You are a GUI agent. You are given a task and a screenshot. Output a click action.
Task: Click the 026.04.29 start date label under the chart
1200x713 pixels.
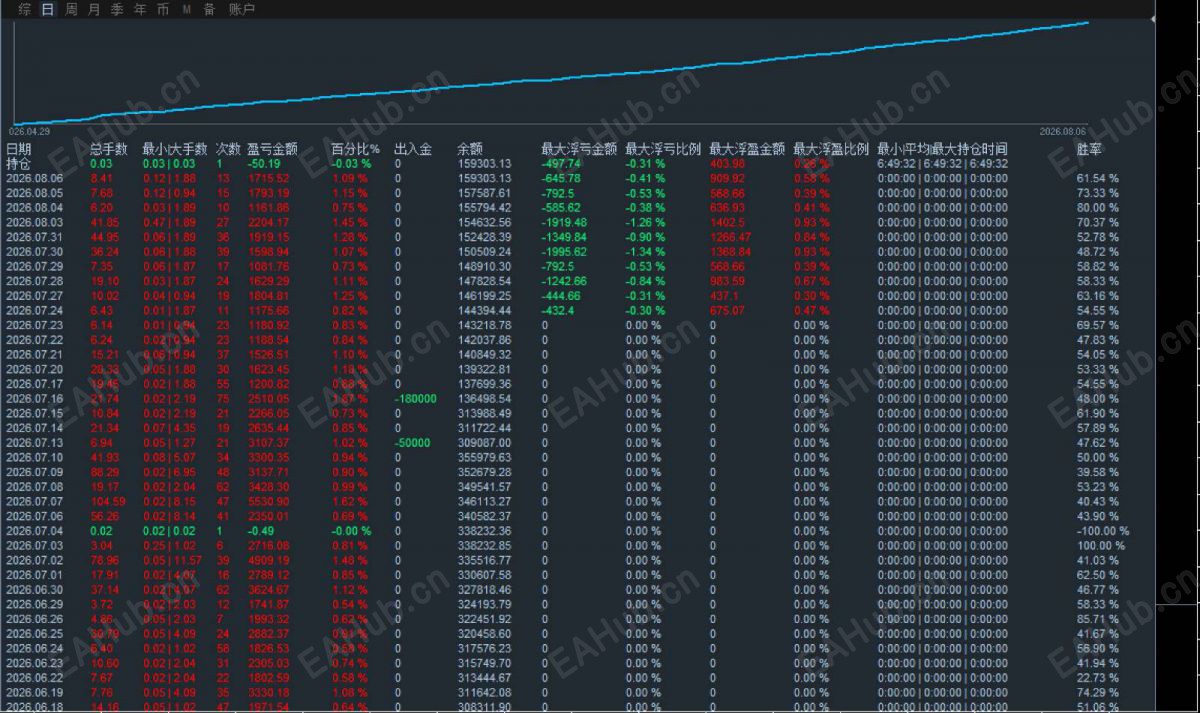(x=30, y=131)
